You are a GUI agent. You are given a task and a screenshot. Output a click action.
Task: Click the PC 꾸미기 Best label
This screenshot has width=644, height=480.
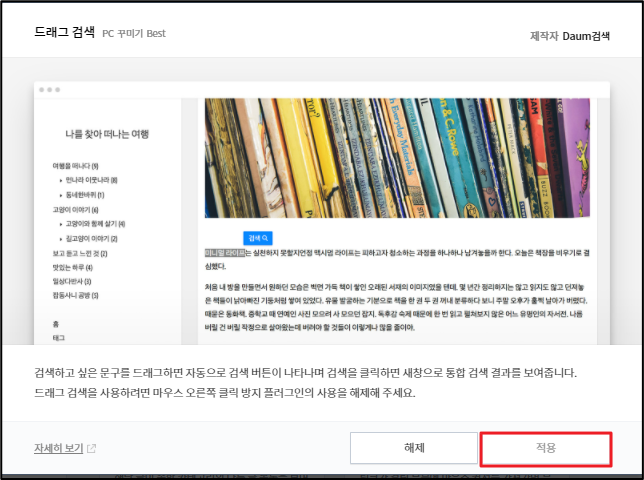coord(134,34)
